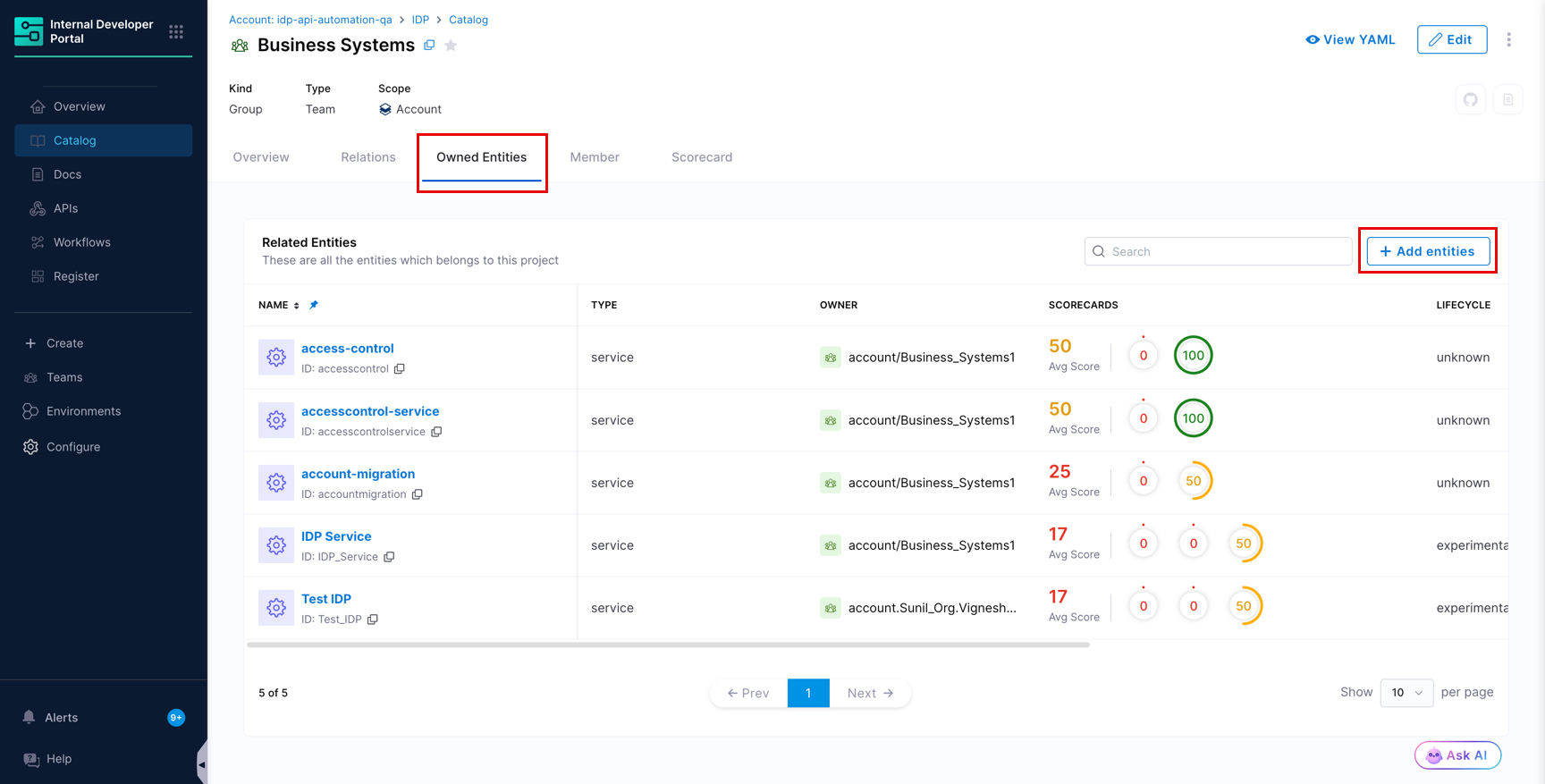
Task: Copy the accesscontrol ID
Action: 400,369
